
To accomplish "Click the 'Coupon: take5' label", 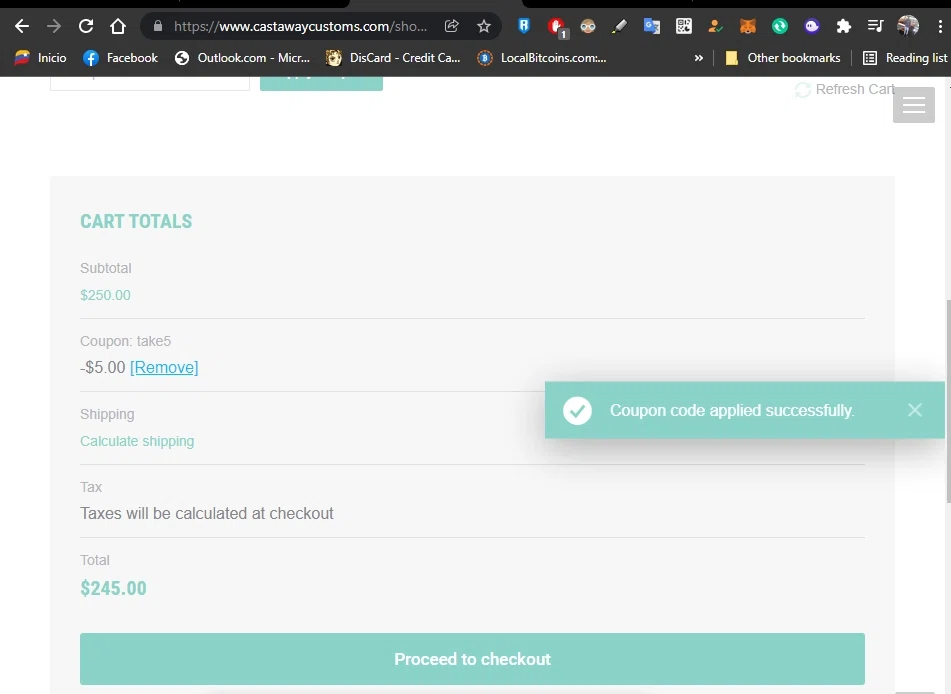I will pos(126,342).
